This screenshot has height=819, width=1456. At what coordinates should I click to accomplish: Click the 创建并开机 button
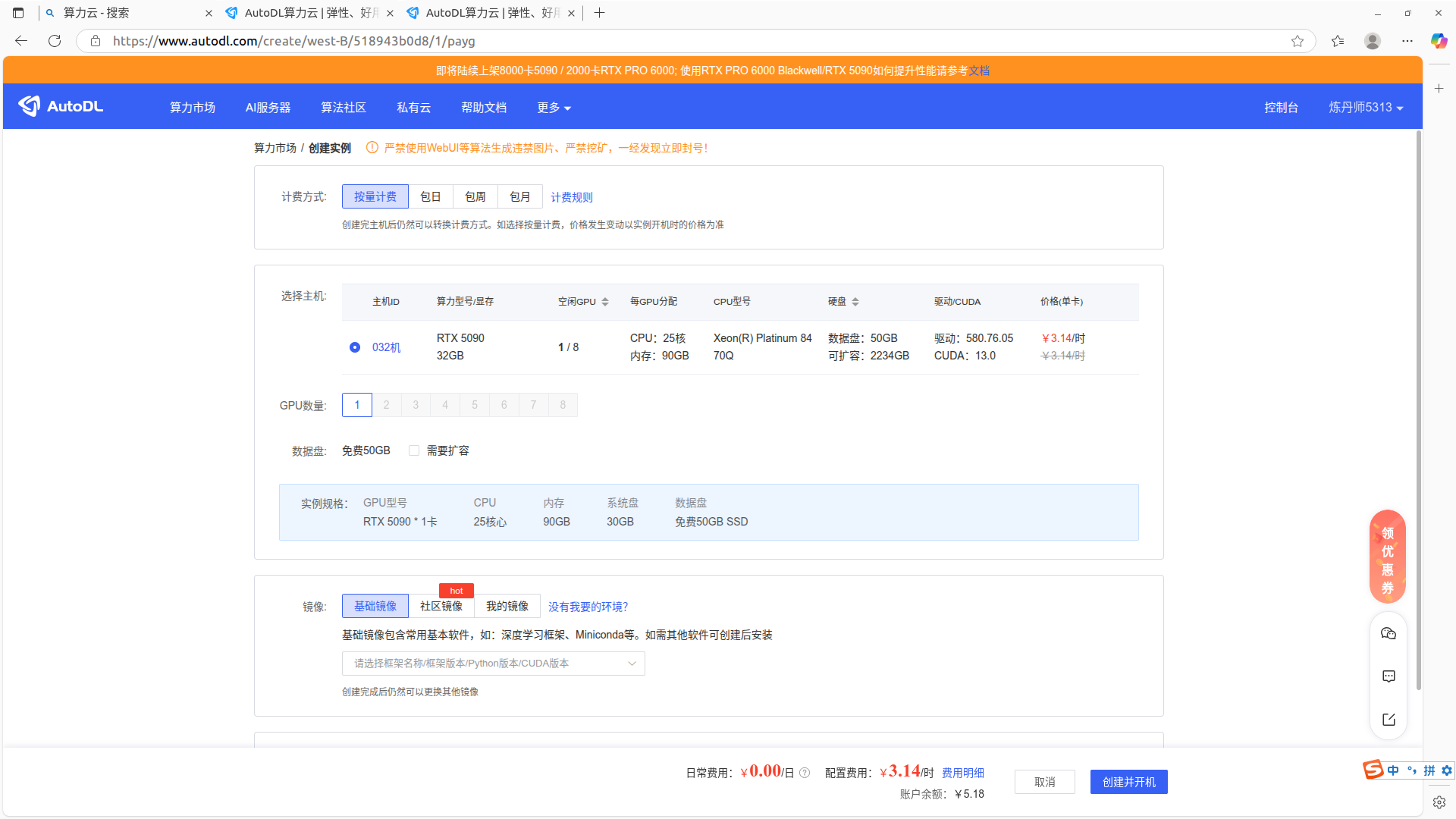click(1128, 782)
